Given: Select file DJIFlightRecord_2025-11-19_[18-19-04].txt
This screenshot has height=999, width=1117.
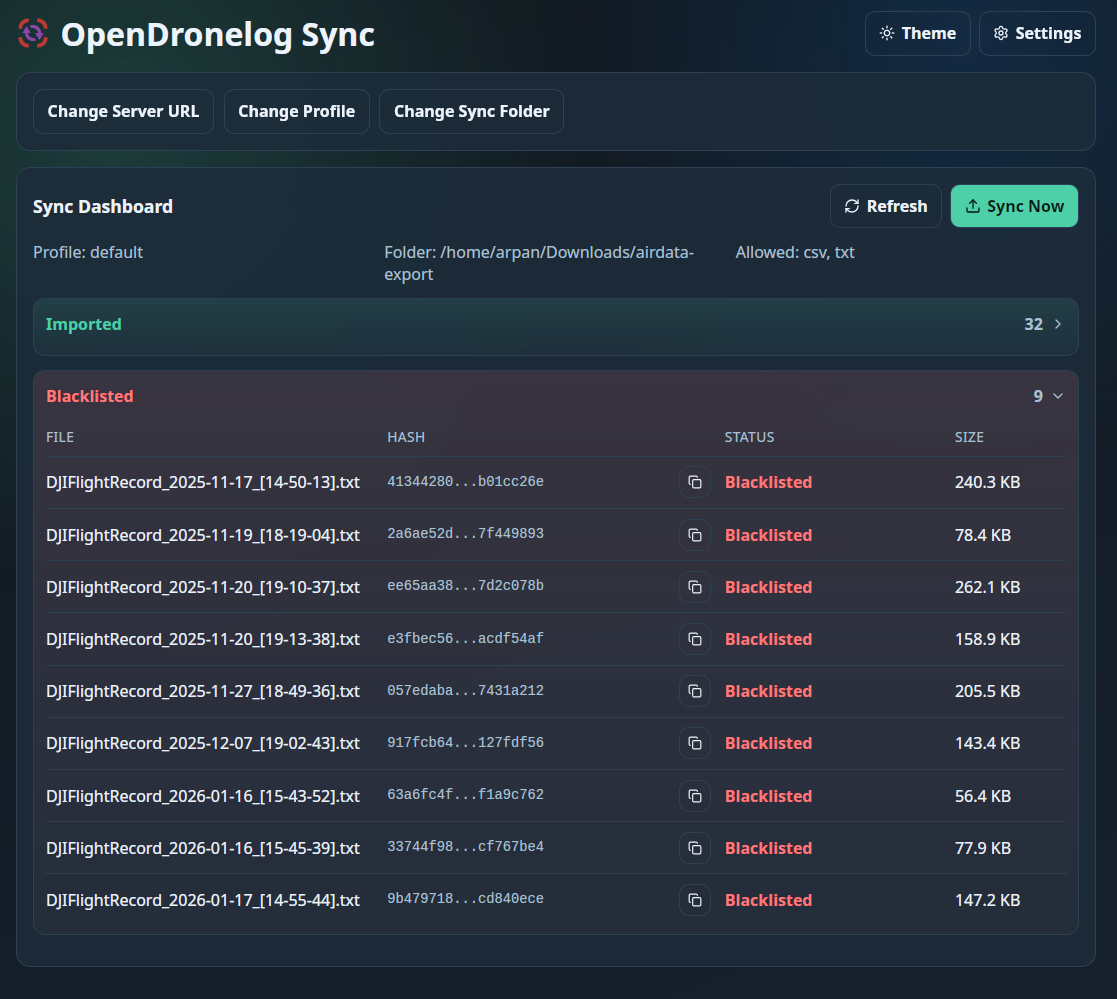Looking at the screenshot, I should pos(203,535).
